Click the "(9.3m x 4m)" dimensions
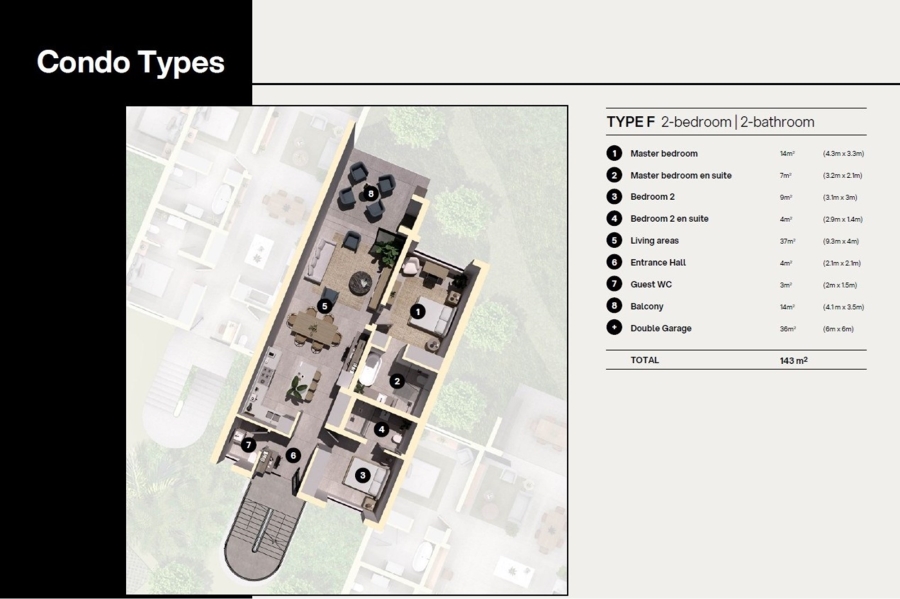 [x=840, y=241]
